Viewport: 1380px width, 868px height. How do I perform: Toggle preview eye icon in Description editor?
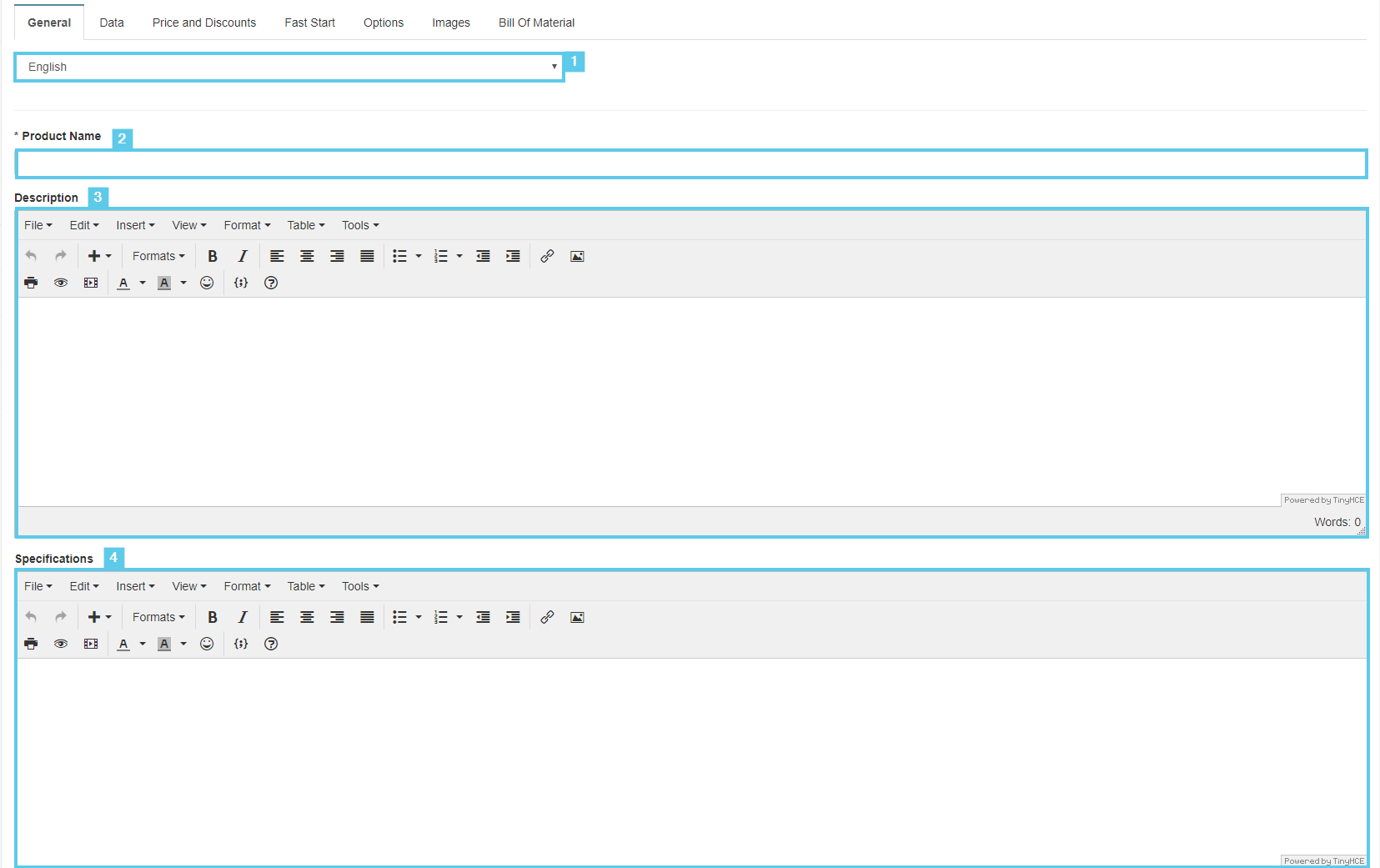click(61, 283)
